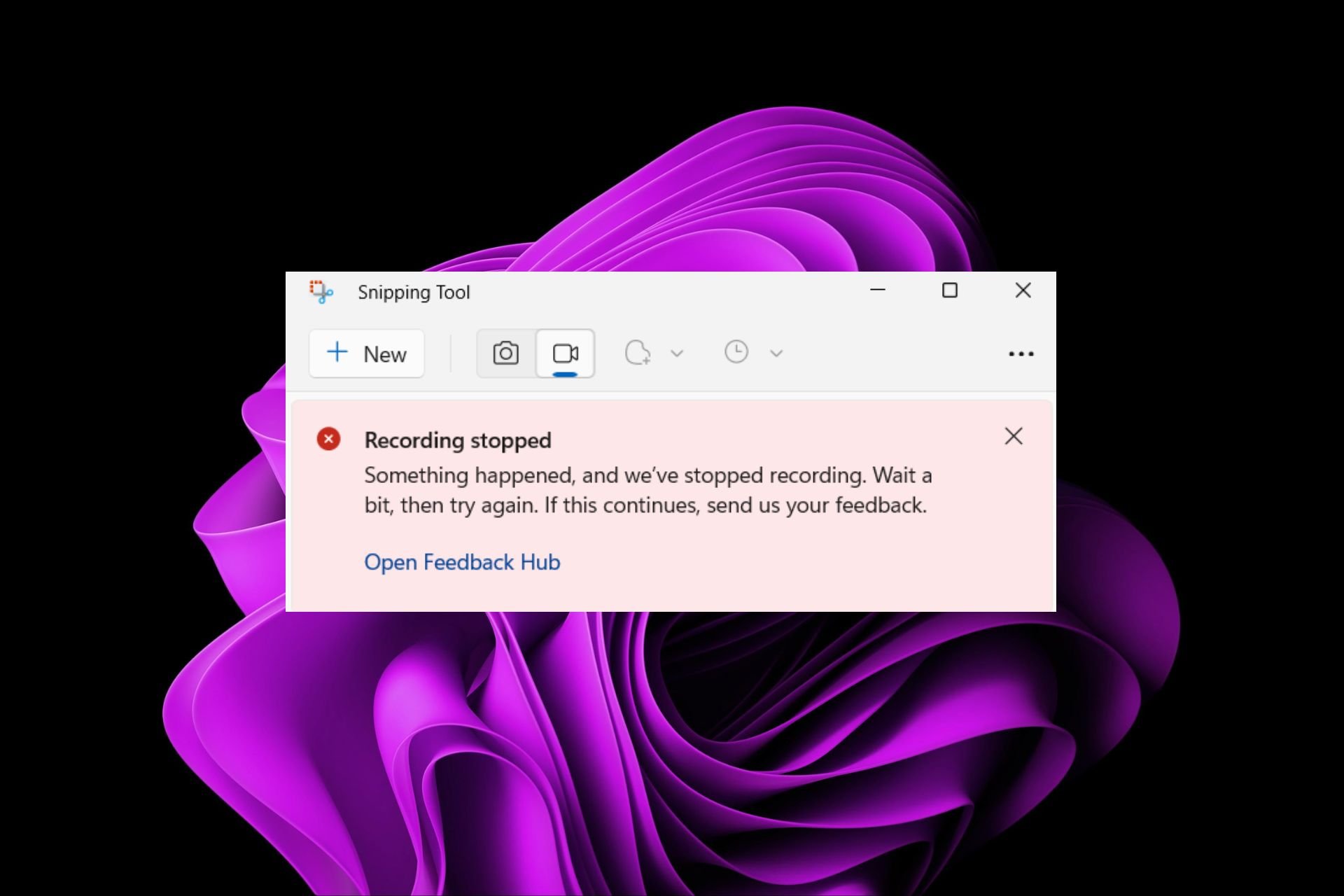Viewport: 1344px width, 896px height.
Task: Switch to Screenshot (camera) mode
Action: [x=505, y=352]
